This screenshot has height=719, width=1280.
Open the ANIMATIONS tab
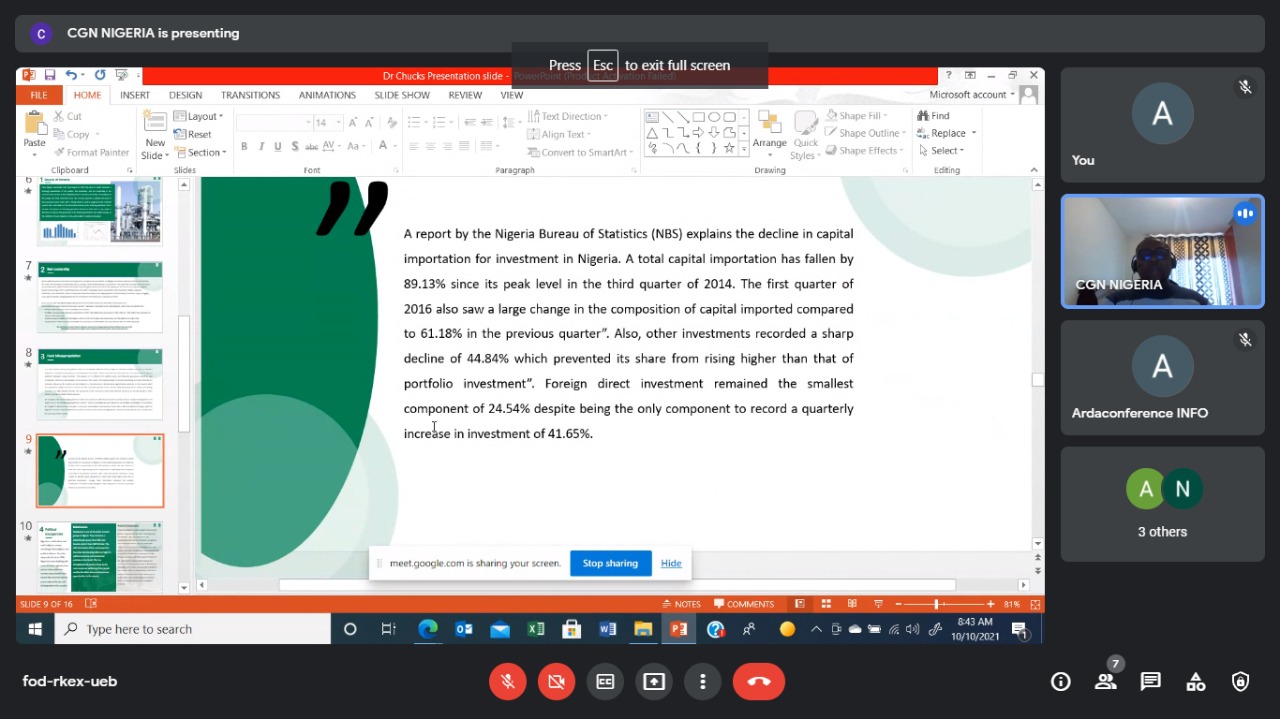tap(327, 95)
